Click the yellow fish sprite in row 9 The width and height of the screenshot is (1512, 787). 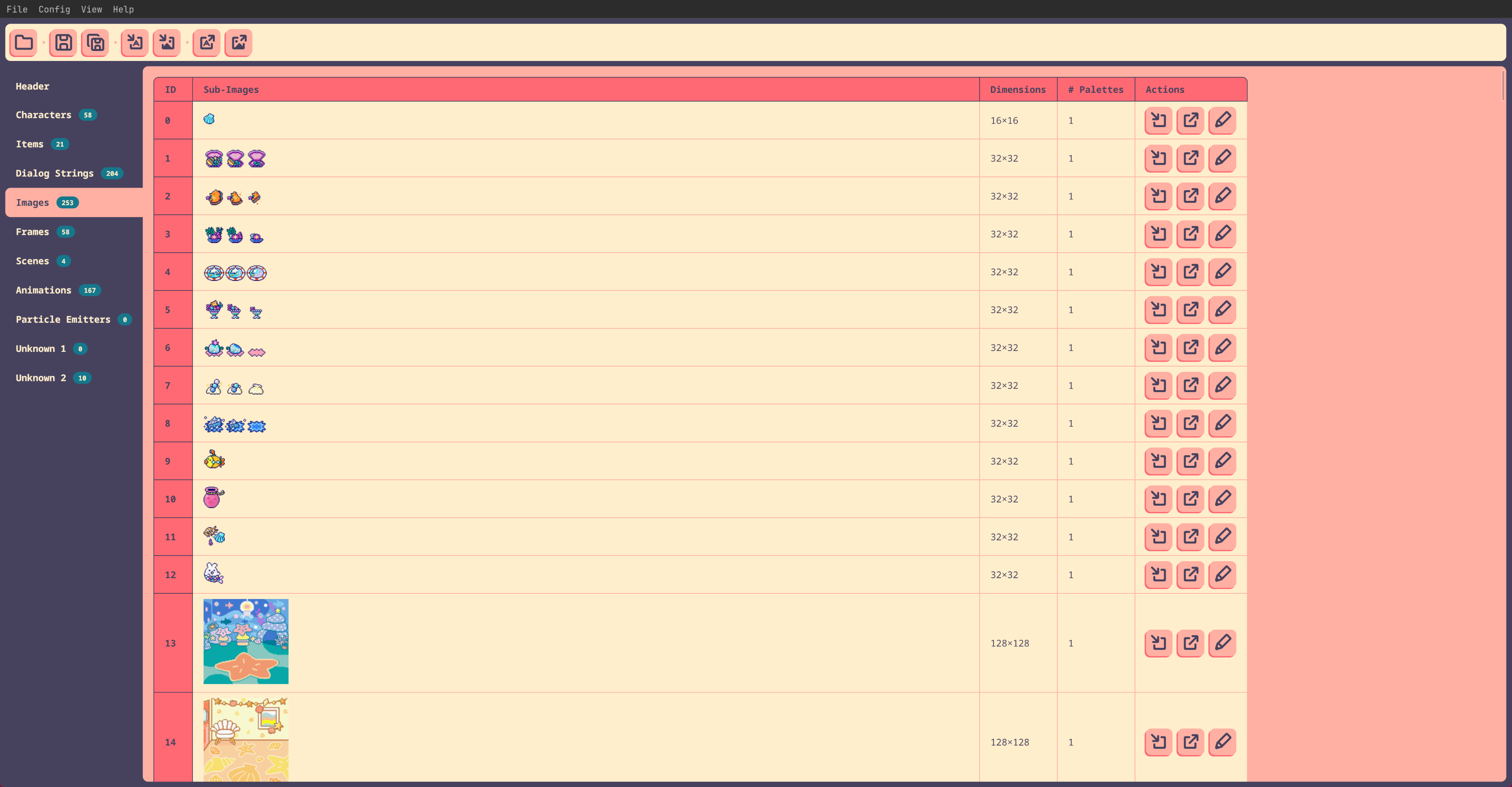coord(214,460)
